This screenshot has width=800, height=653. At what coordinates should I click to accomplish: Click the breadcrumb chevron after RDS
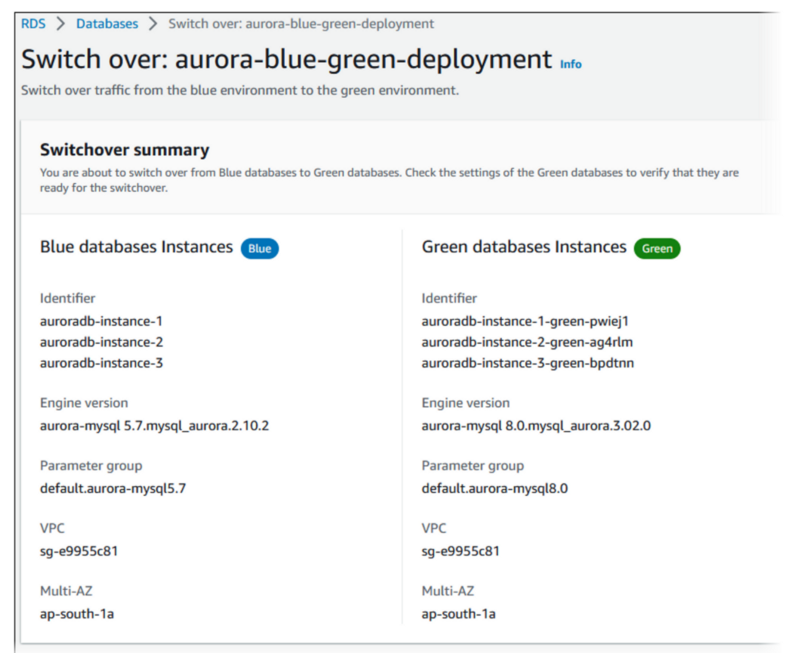(61, 23)
